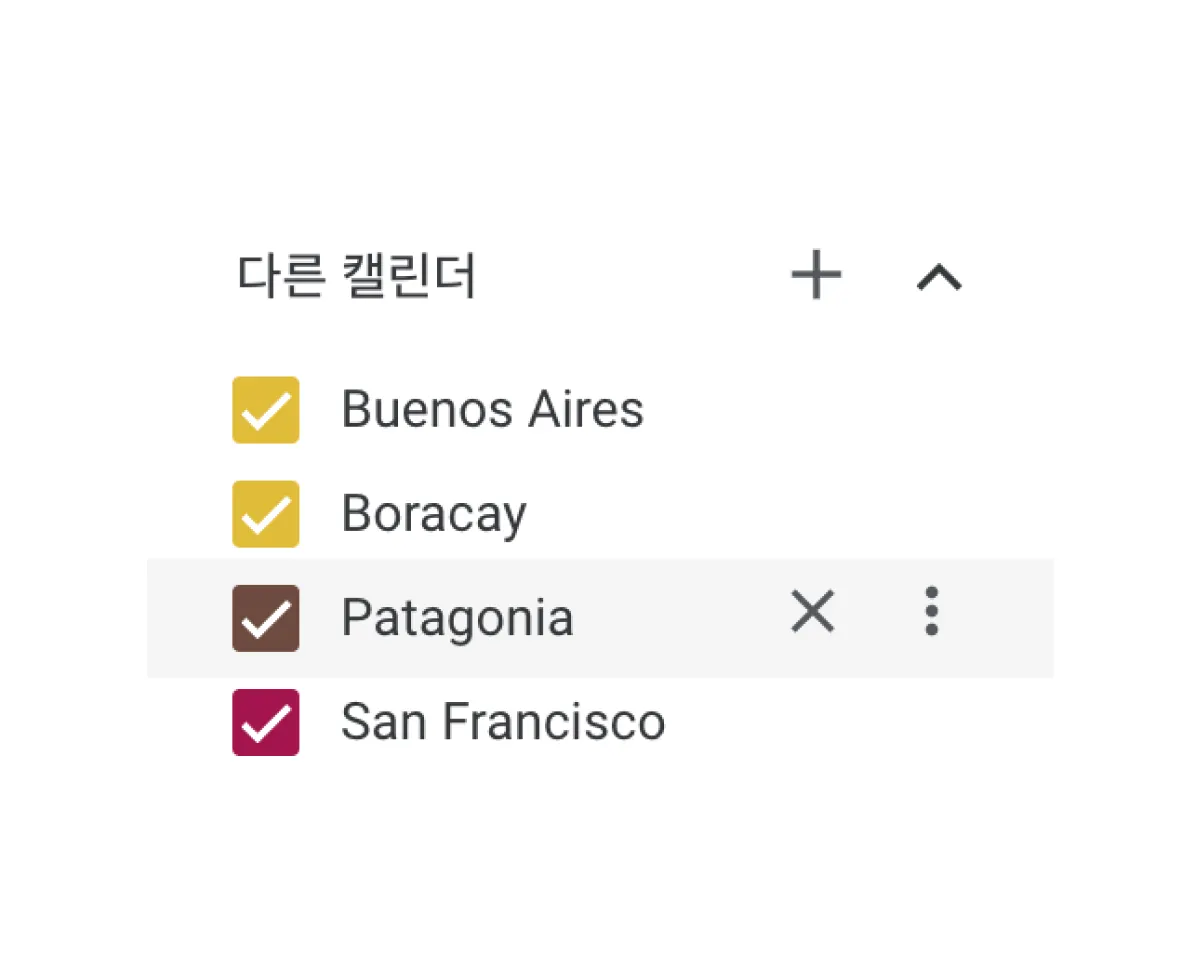Open Patagonia's three-dot options menu
Viewport: 1196px width, 970px height.
[x=932, y=612]
